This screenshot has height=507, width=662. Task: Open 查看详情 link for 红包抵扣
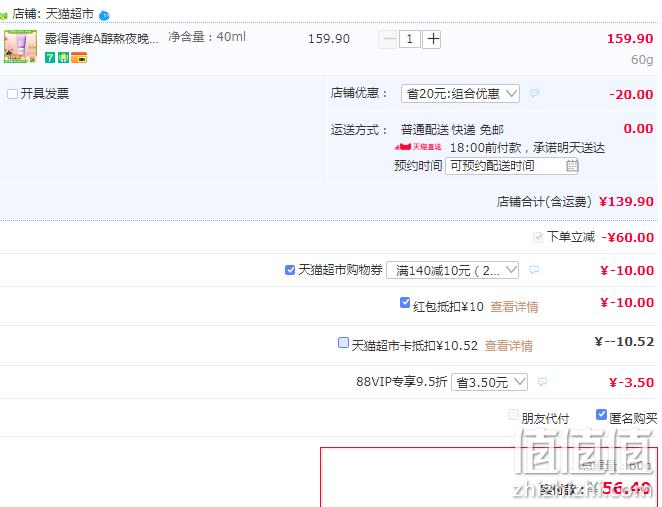tap(514, 307)
